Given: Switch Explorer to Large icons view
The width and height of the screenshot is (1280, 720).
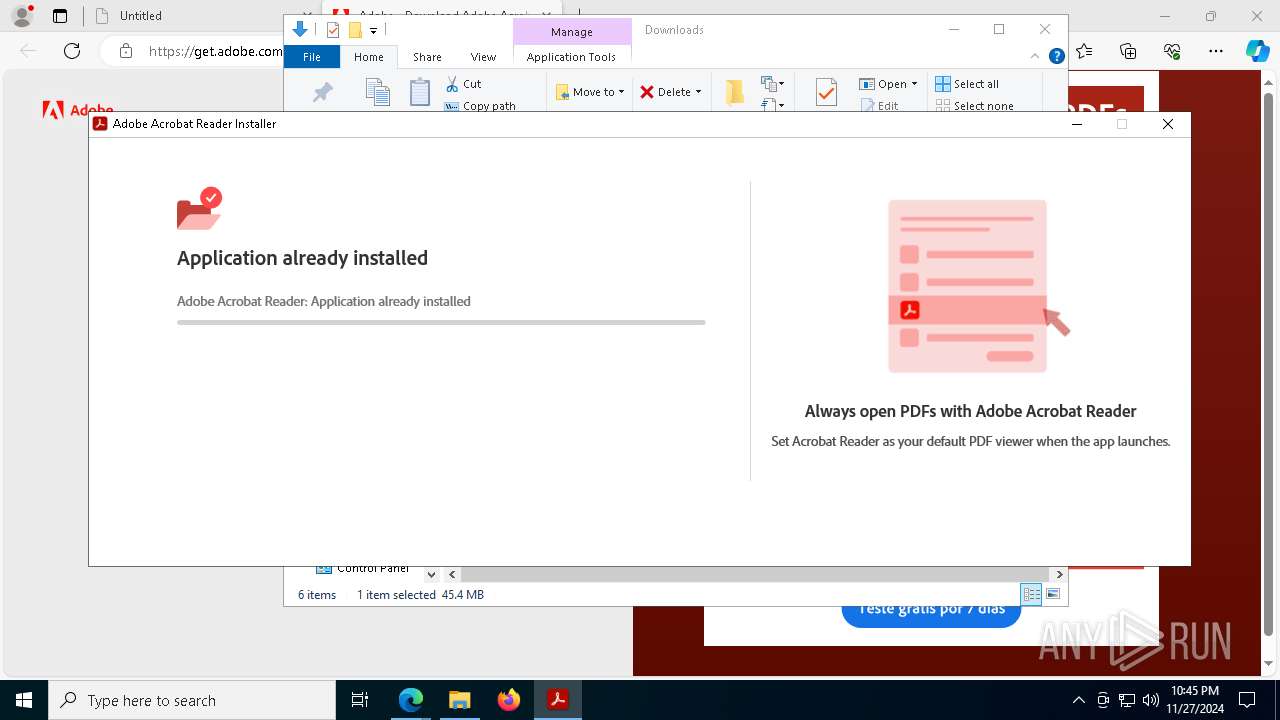Looking at the screenshot, I should click(1052, 594).
